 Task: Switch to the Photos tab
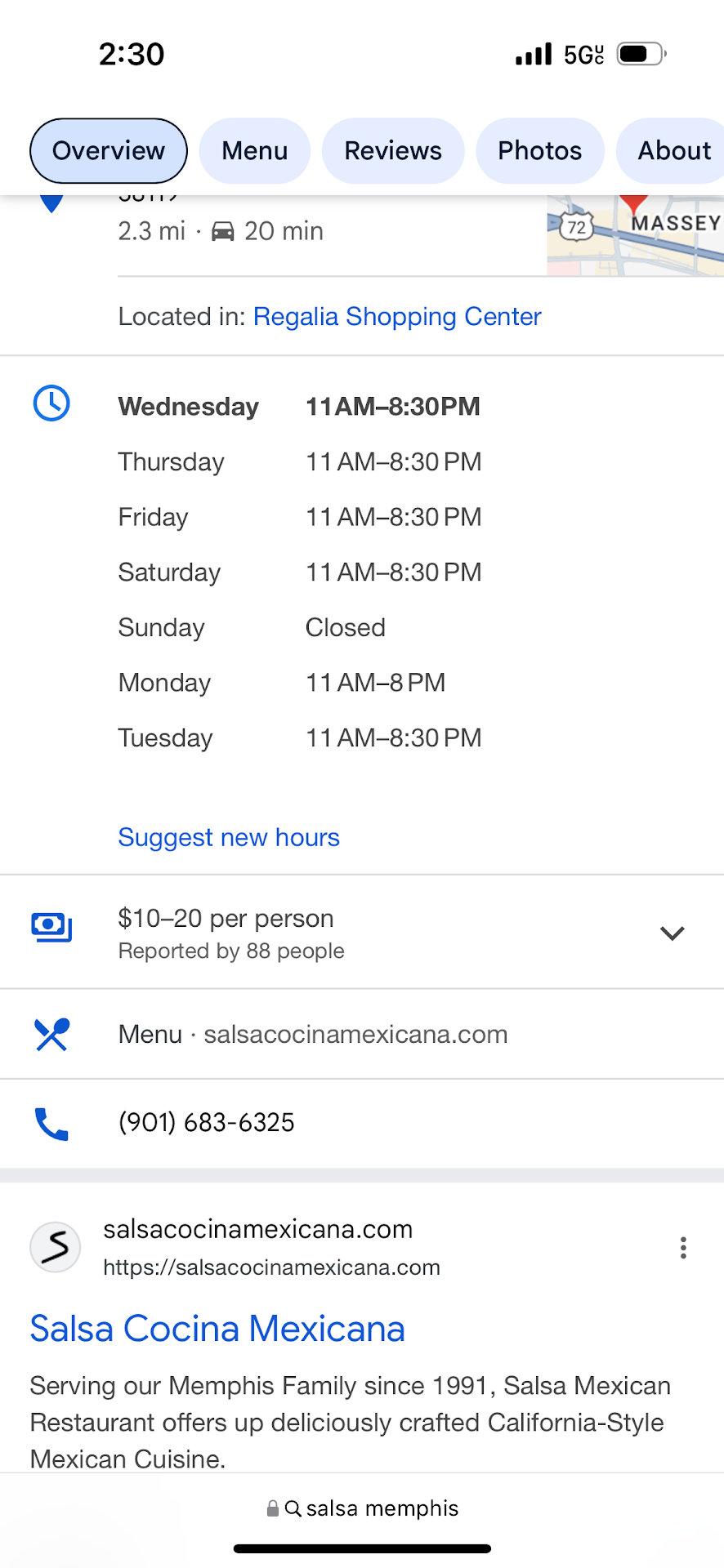coord(539,151)
